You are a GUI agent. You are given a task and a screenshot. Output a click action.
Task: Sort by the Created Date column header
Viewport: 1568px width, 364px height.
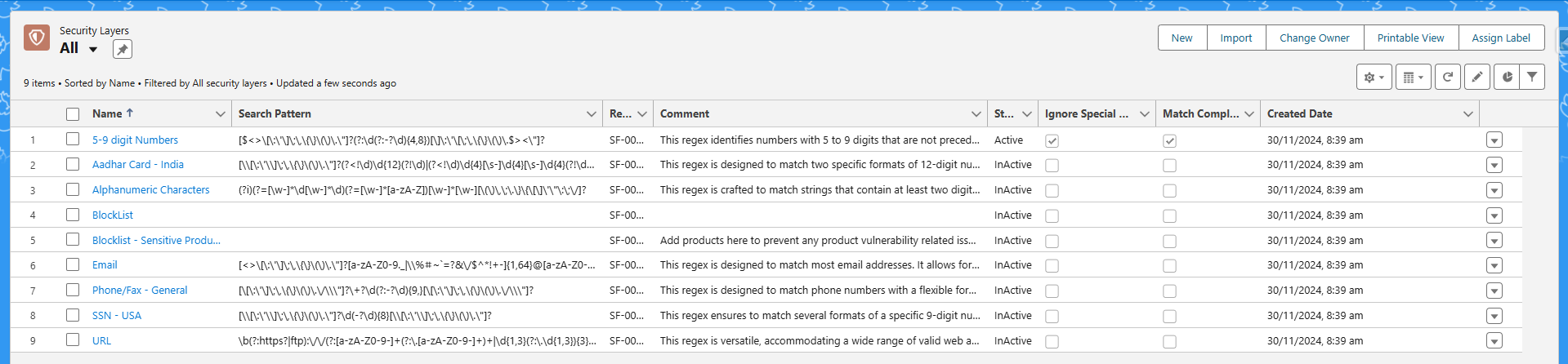point(1299,114)
